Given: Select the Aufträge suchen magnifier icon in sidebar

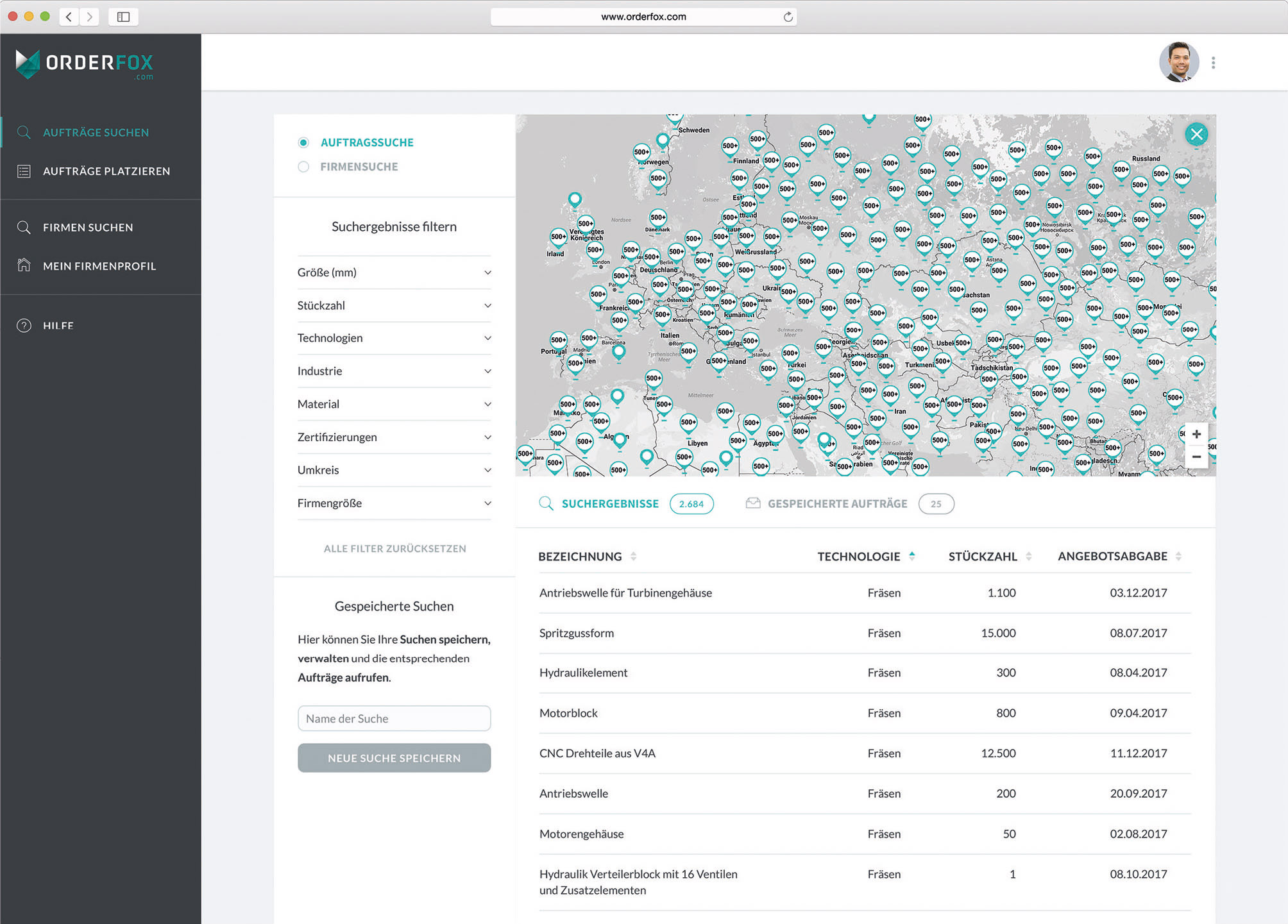Looking at the screenshot, I should [x=24, y=132].
